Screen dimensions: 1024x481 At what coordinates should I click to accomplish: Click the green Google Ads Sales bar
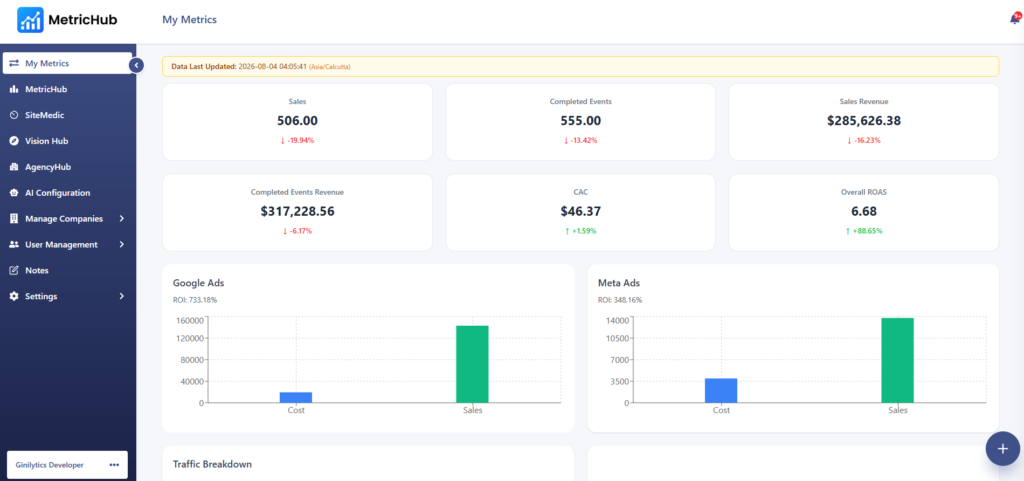click(x=472, y=364)
